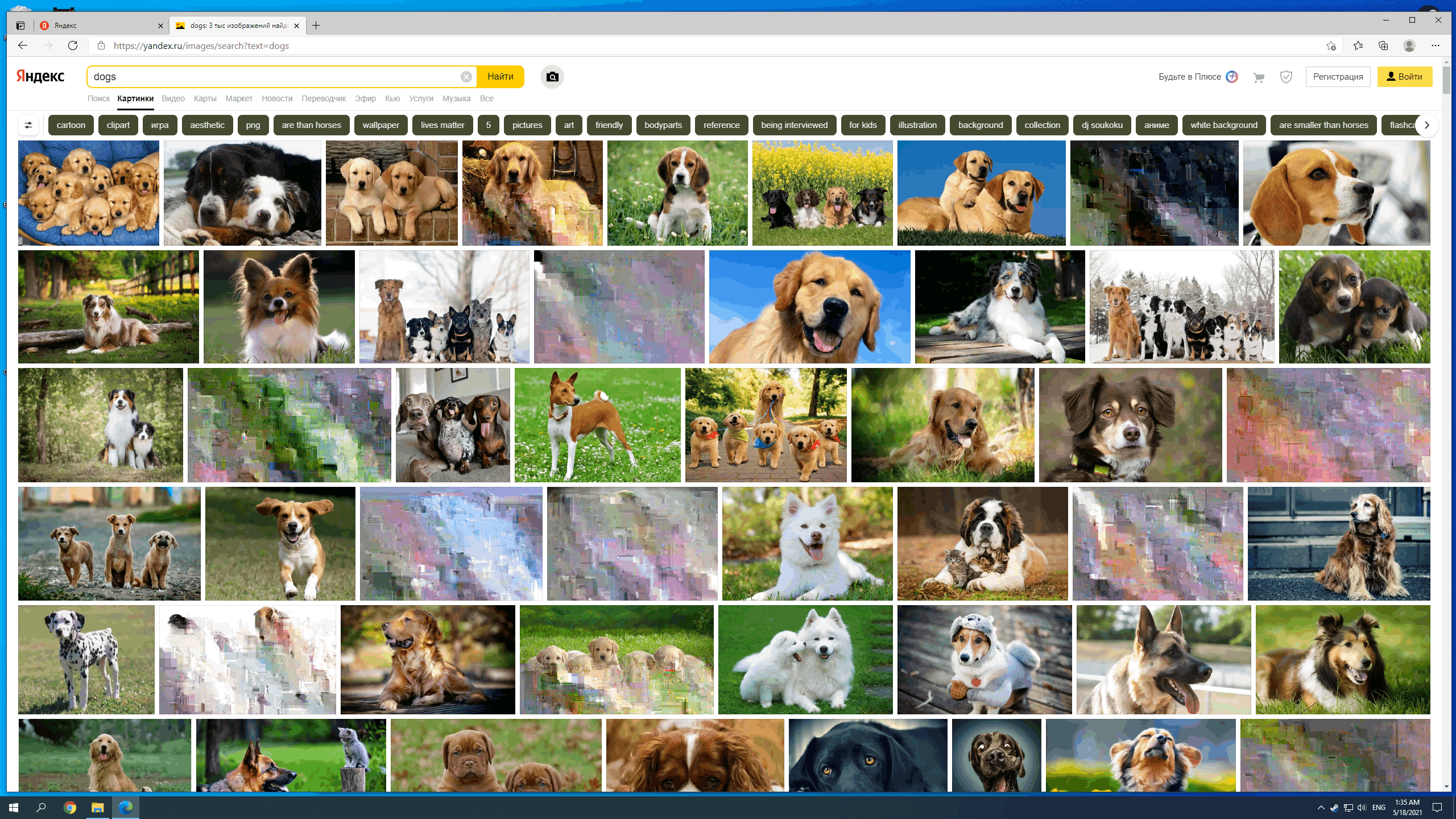Open the search by image camera icon
The width and height of the screenshot is (1456, 819).
click(552, 77)
